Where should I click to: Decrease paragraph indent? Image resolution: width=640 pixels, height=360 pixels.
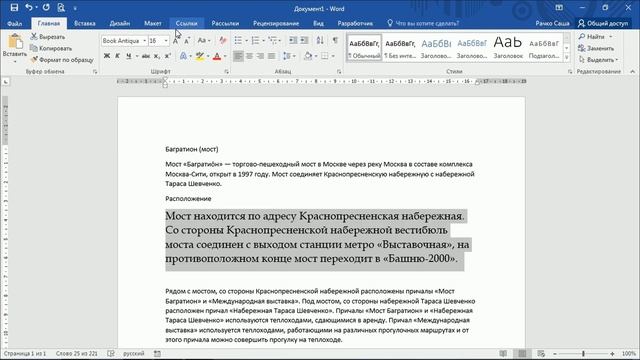pyautogui.click(x=293, y=40)
